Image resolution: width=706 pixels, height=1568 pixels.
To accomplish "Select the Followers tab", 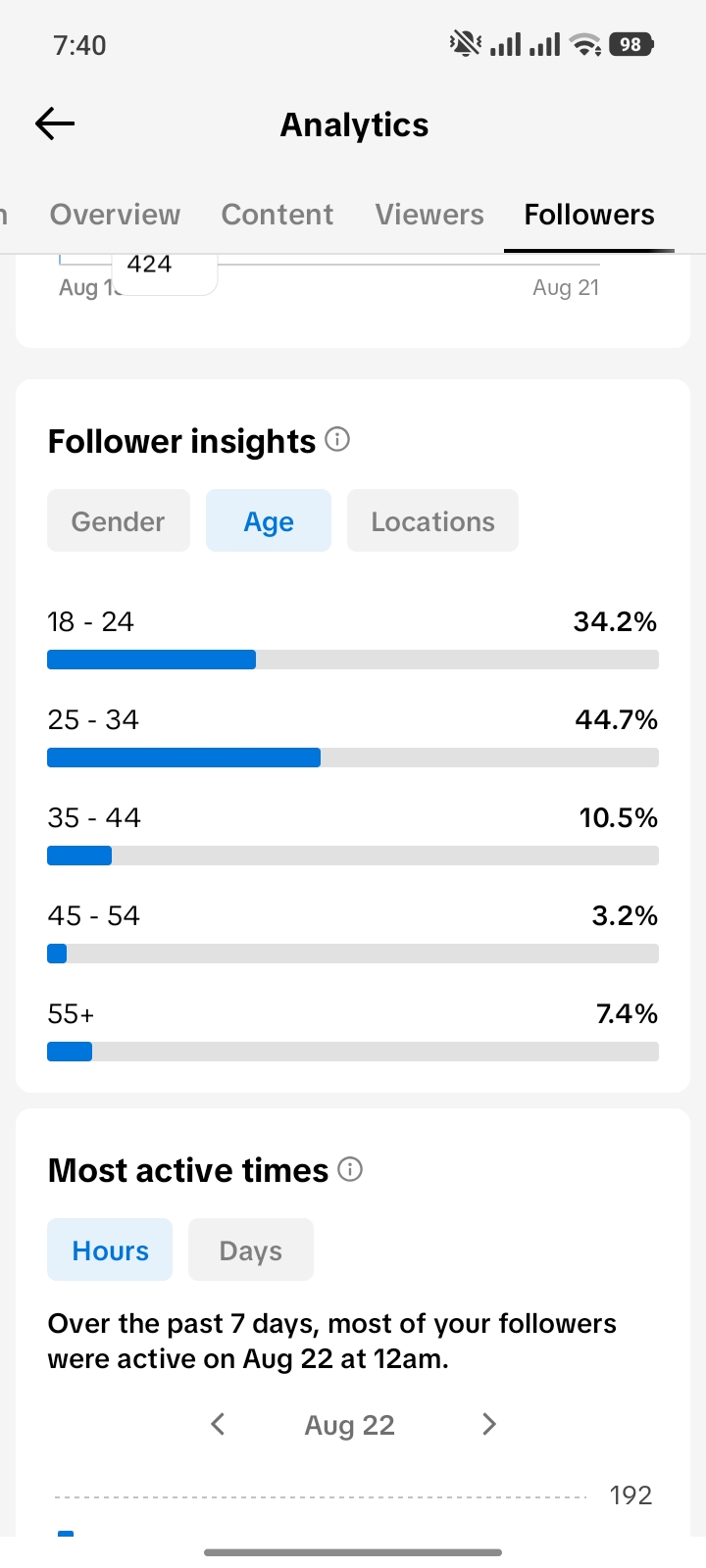I will point(589,215).
